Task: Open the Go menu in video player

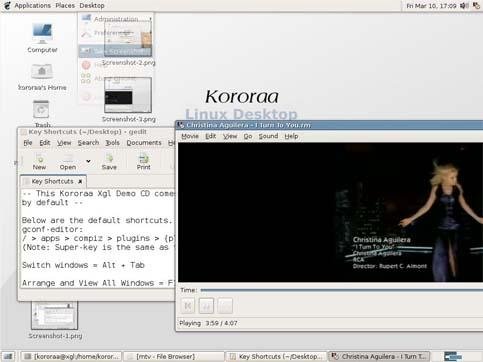Action: click(x=248, y=136)
